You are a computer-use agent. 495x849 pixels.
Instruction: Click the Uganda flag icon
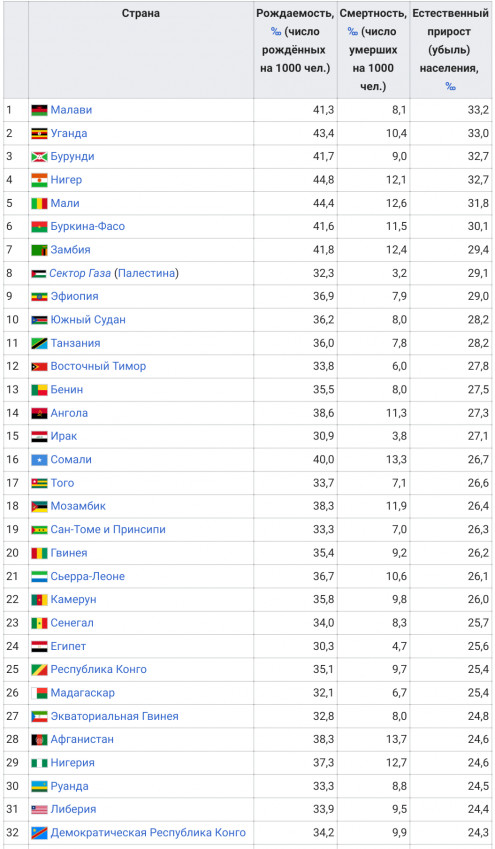[39, 134]
